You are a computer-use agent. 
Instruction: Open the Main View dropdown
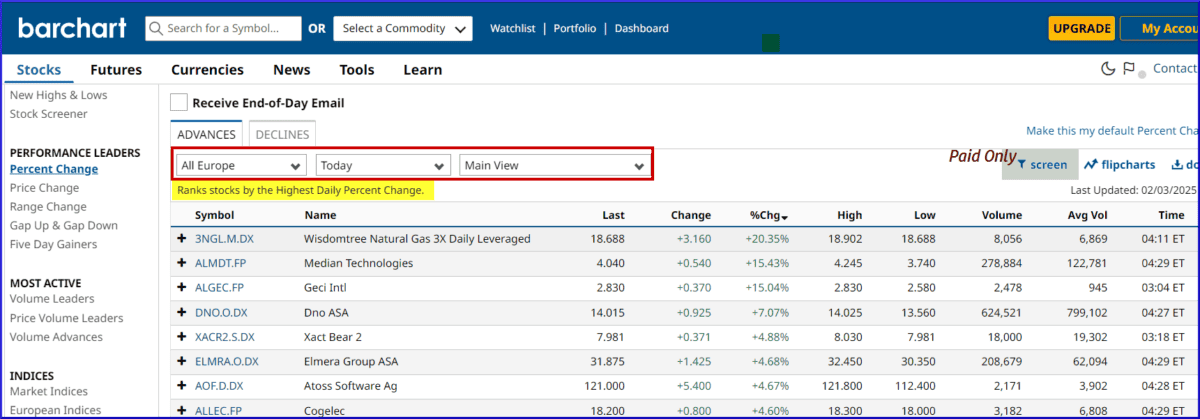click(x=553, y=165)
